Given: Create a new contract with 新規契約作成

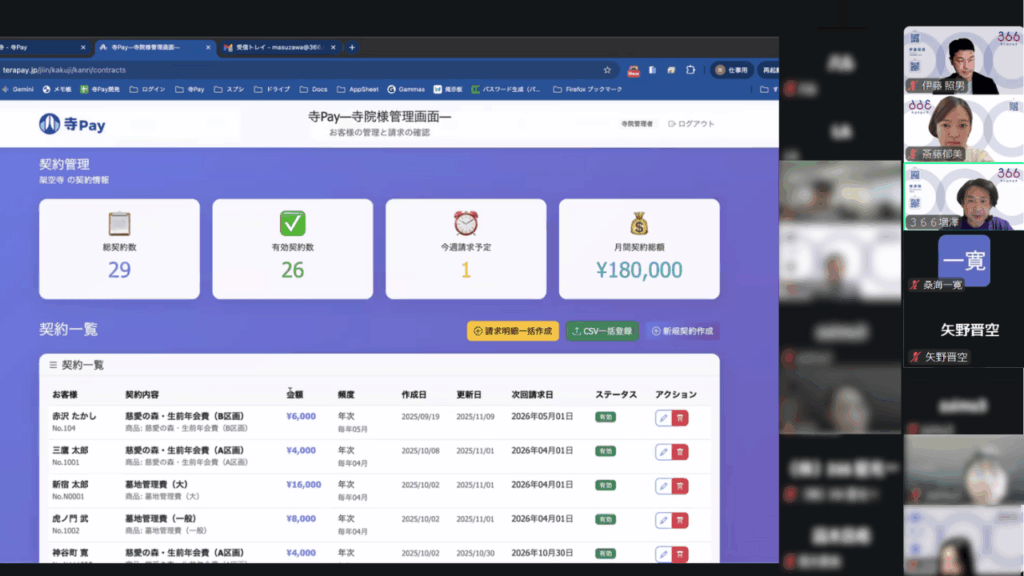Looking at the screenshot, I should point(684,331).
